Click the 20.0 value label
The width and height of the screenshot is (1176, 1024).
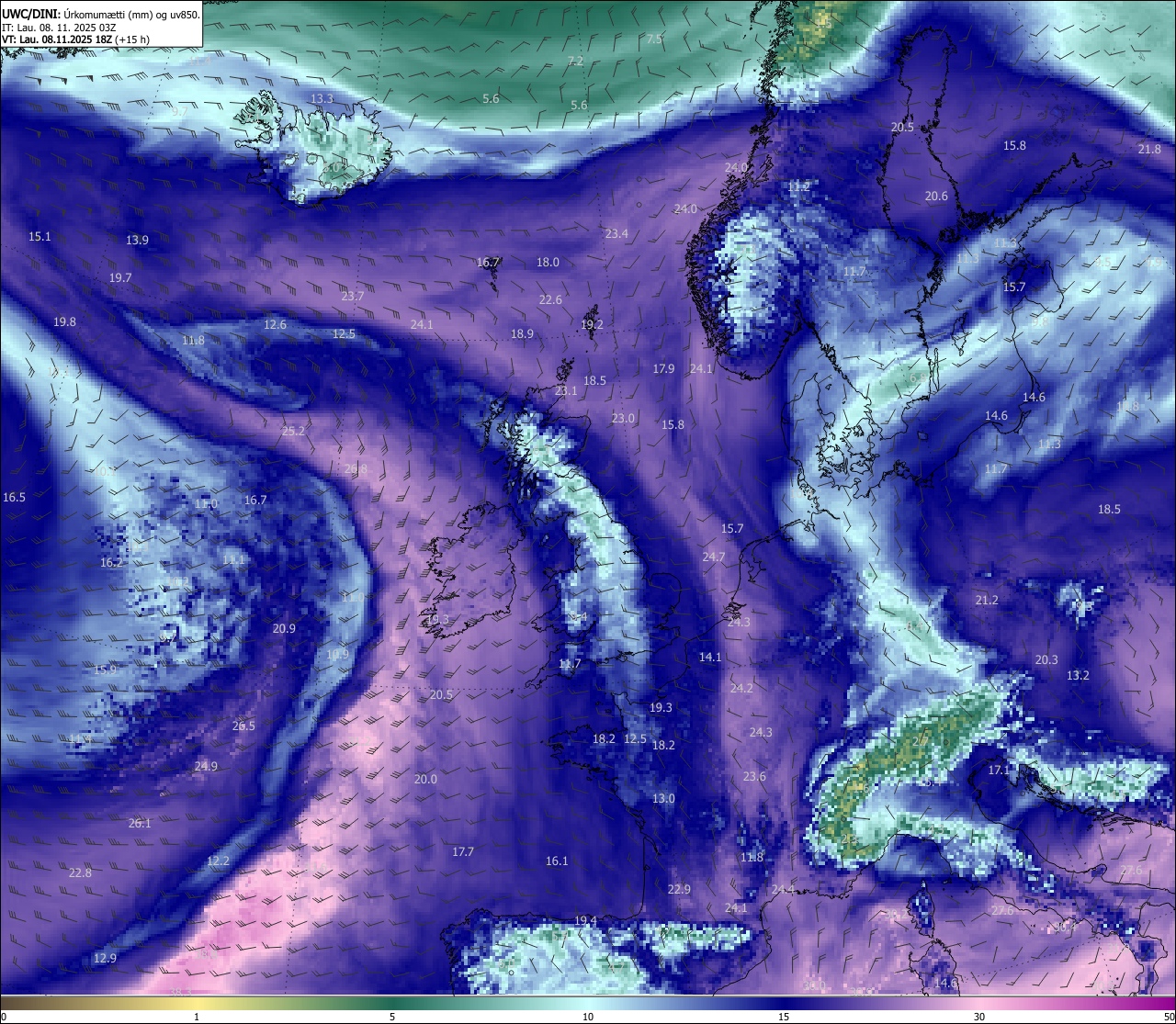pos(425,779)
